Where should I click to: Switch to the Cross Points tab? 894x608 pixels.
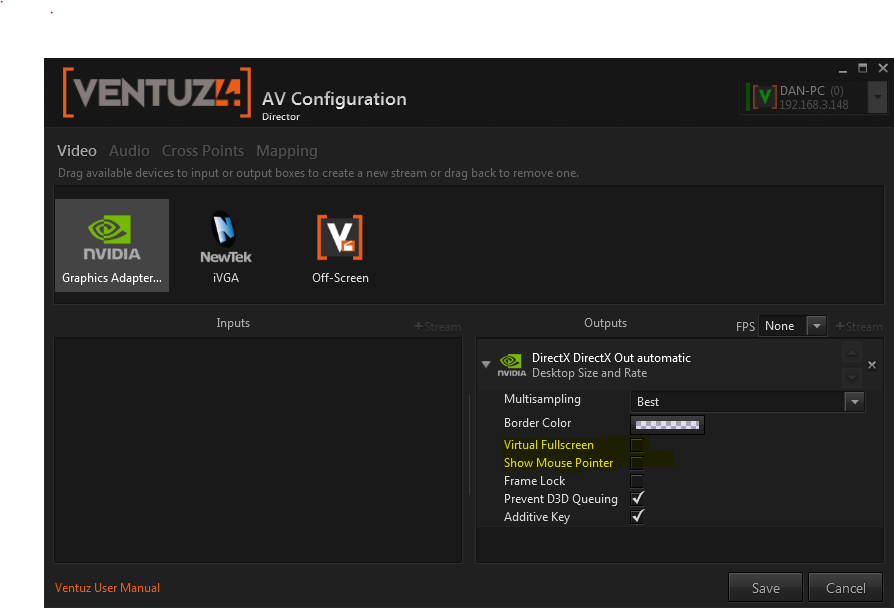click(x=203, y=151)
